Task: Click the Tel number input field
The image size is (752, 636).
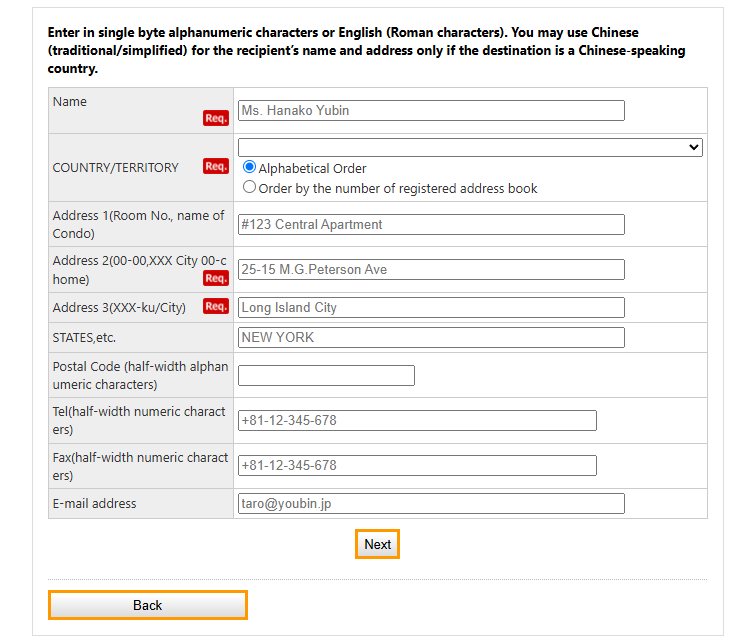Action: click(417, 421)
